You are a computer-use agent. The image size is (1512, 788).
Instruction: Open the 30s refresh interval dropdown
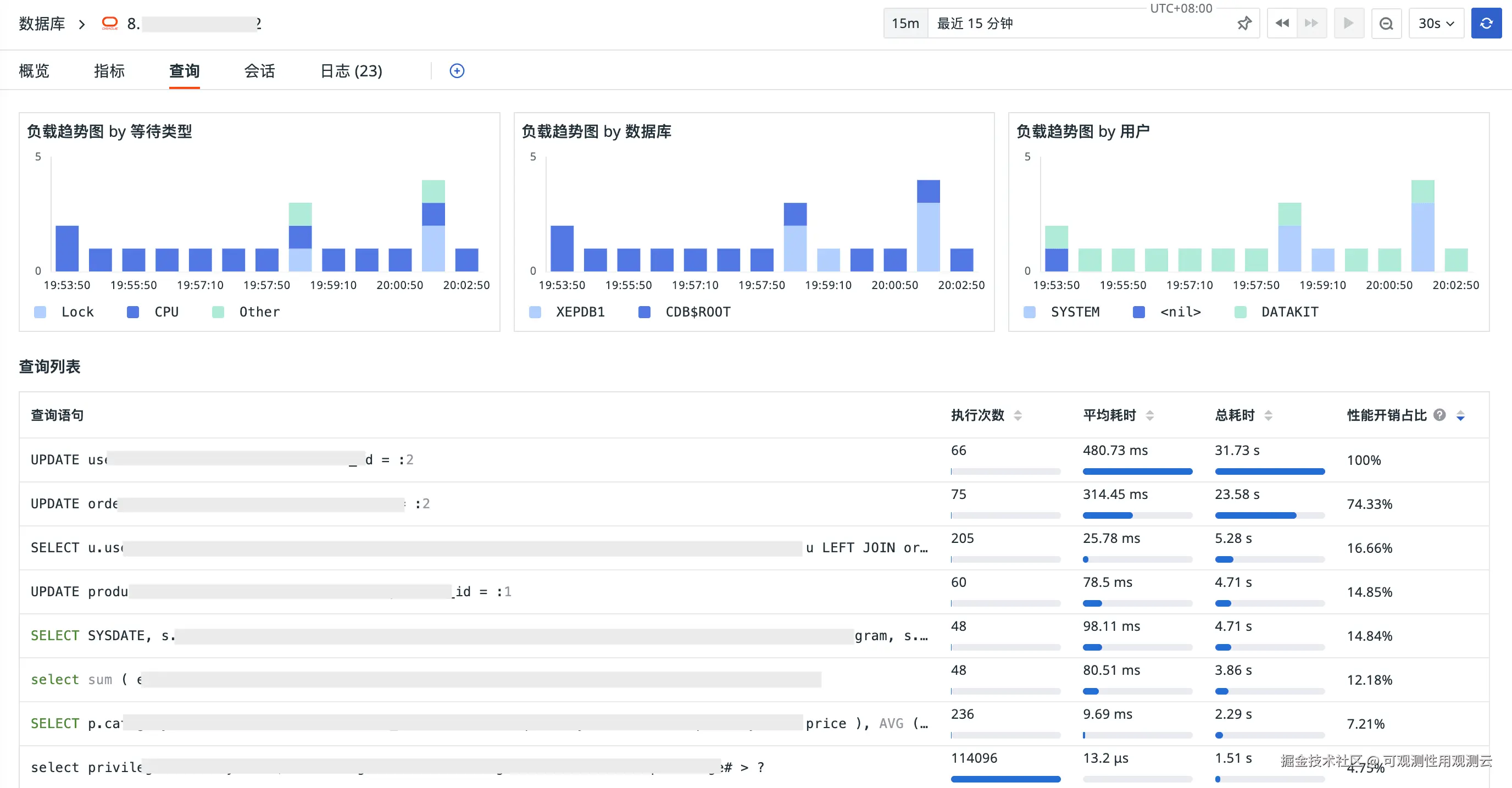[1436, 24]
